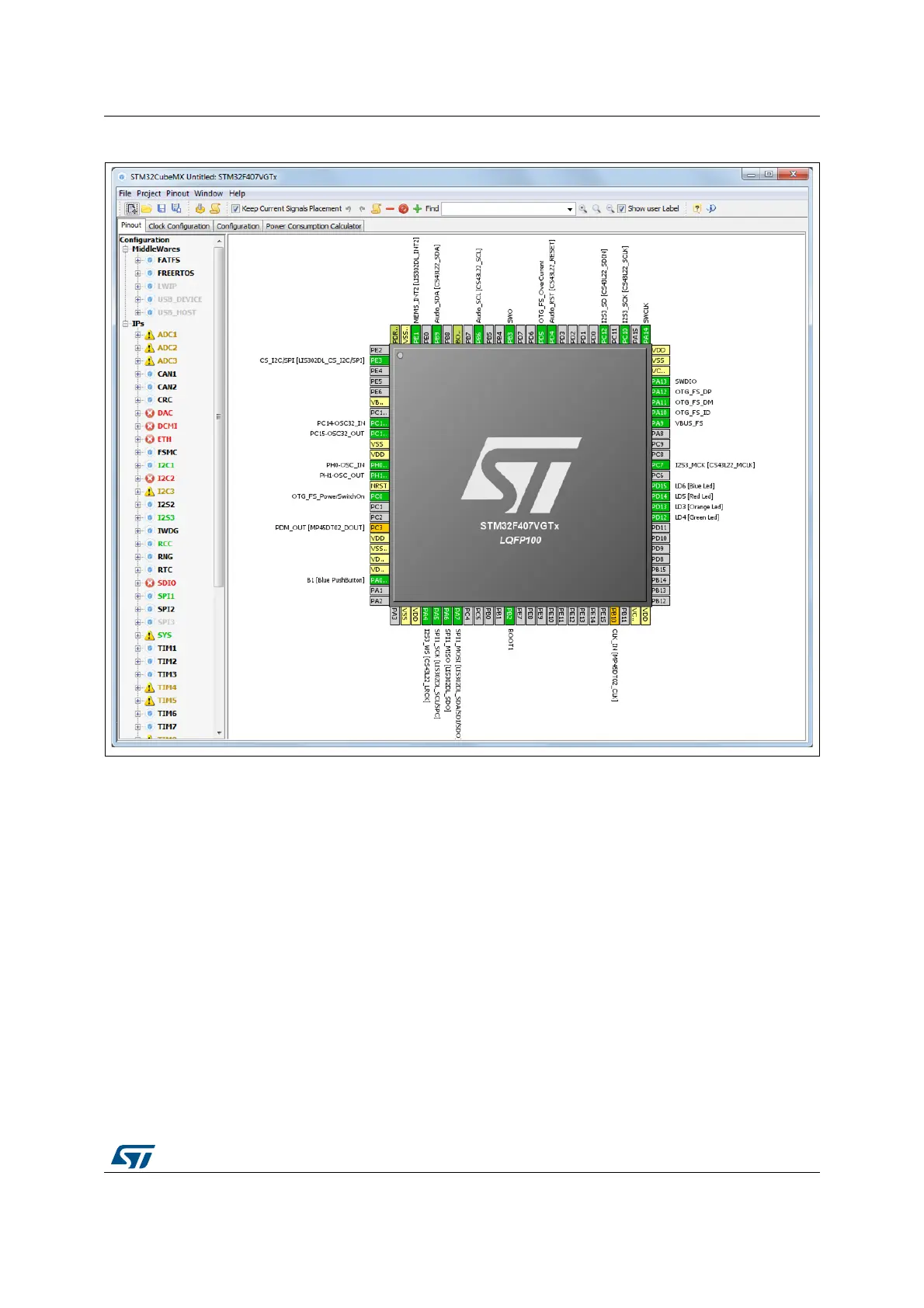
Task: Toggle Show user Label checkbox
Action: point(621,209)
